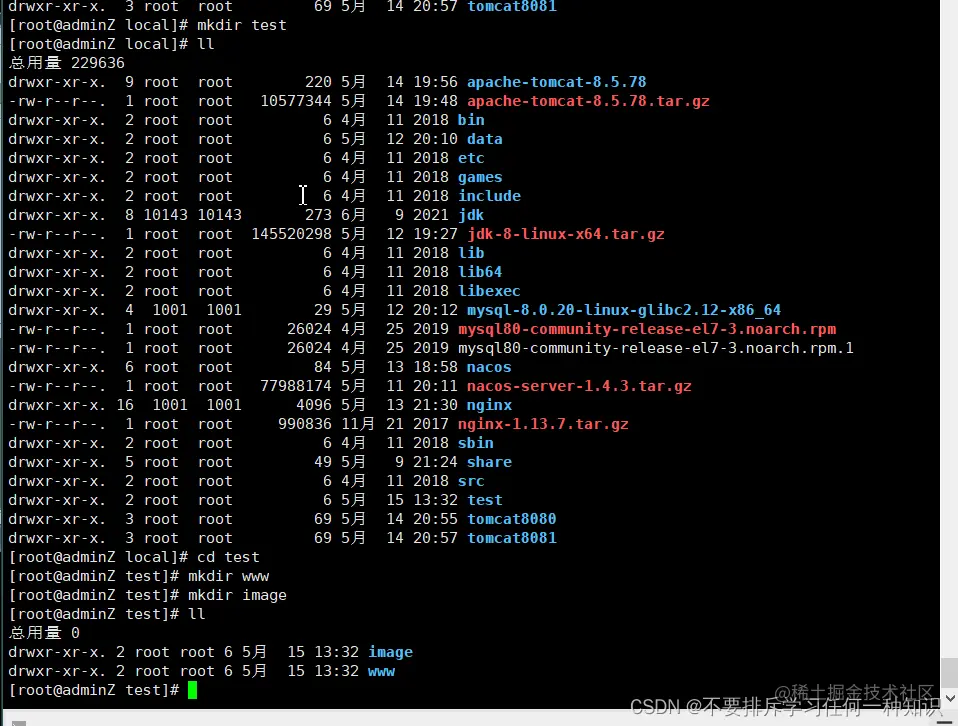
Task: Click the lib64 directory entry
Action: click(x=480, y=271)
